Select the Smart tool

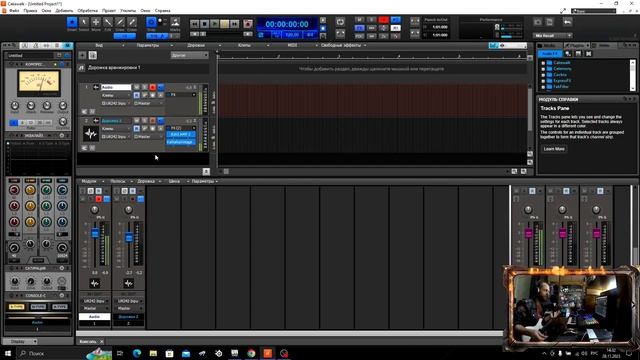click(x=72, y=23)
